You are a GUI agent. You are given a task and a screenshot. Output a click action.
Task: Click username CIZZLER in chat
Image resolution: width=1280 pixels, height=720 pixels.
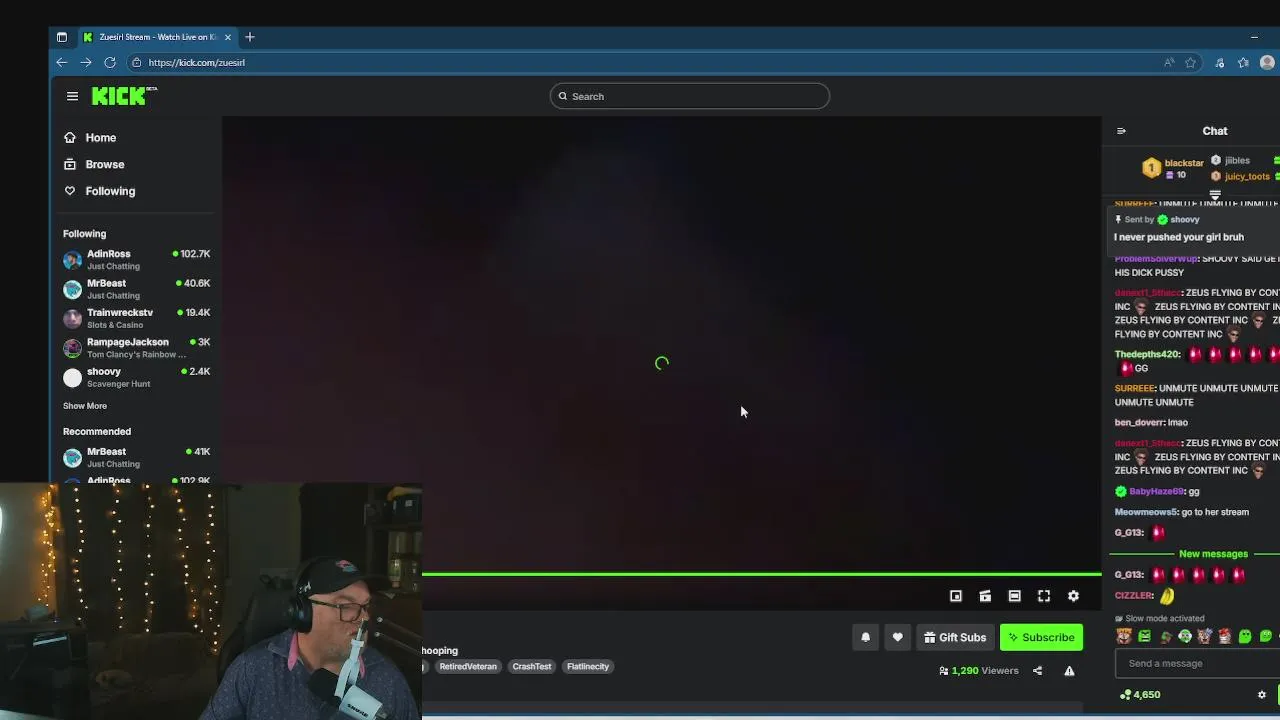(x=1134, y=595)
